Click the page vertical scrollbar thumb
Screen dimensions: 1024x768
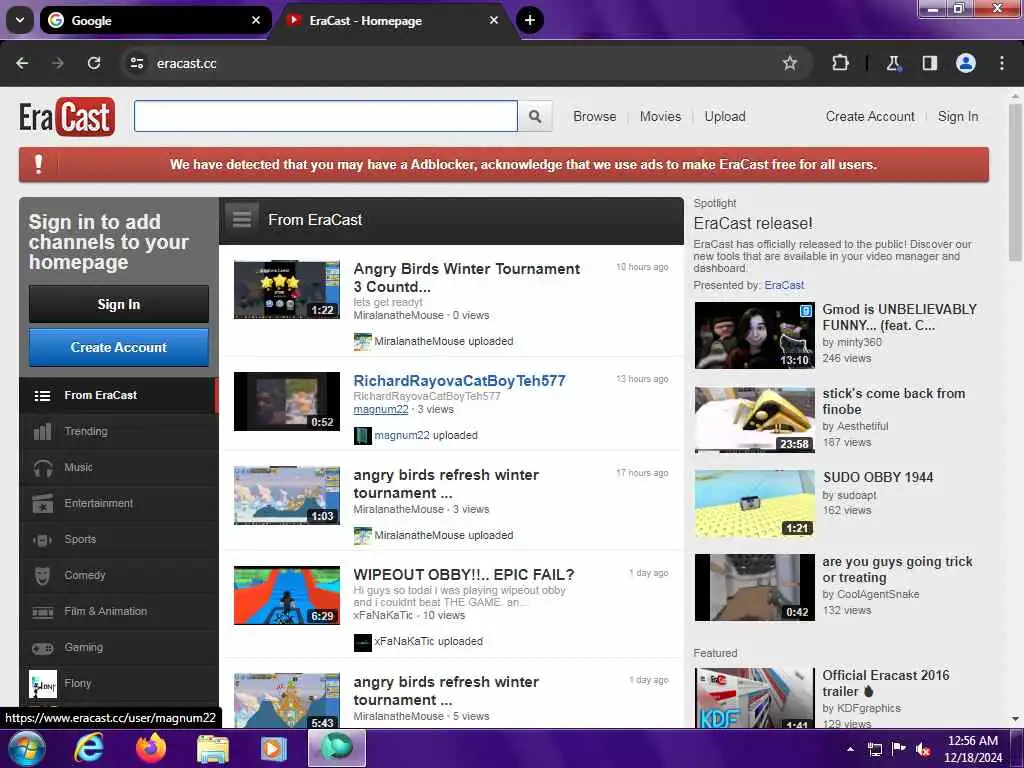pyautogui.click(x=1015, y=182)
